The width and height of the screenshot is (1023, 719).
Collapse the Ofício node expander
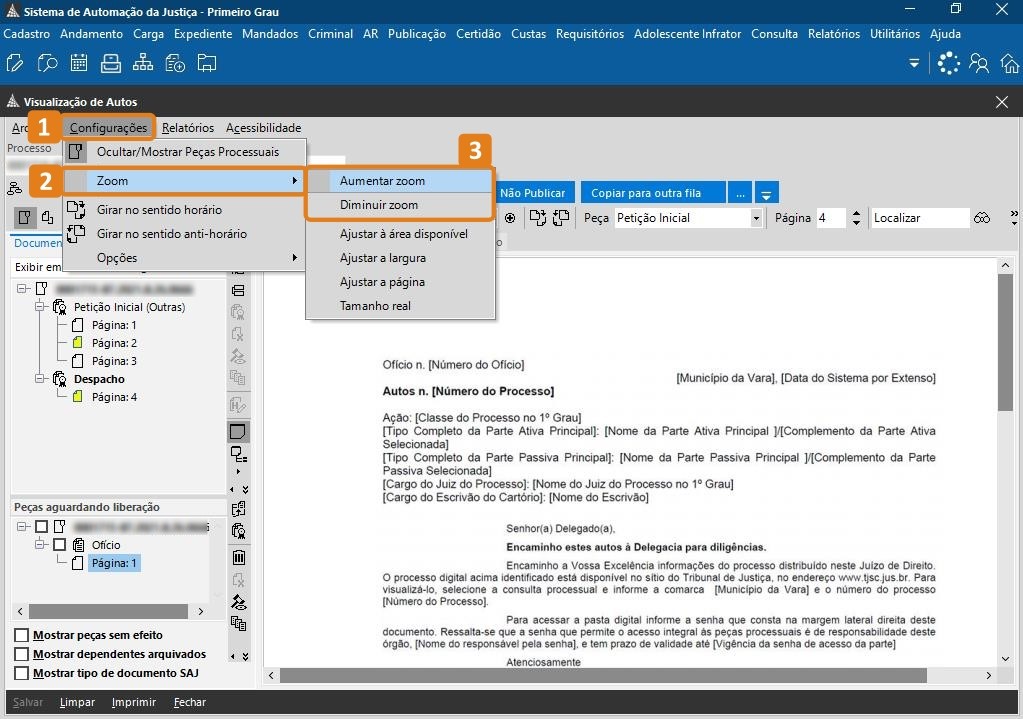40,543
